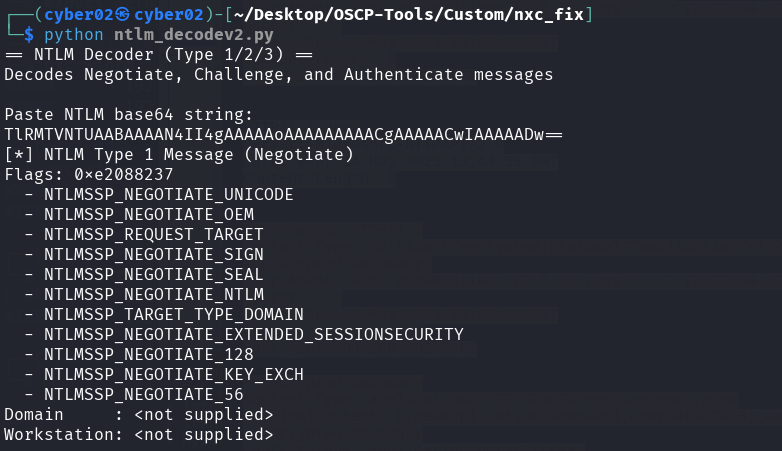Click the python command word at prompt
The image size is (782, 451).
point(73,35)
